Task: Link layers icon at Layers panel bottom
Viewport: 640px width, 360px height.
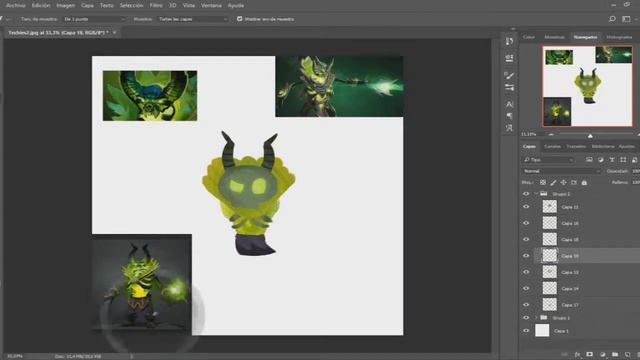Action: pos(565,354)
